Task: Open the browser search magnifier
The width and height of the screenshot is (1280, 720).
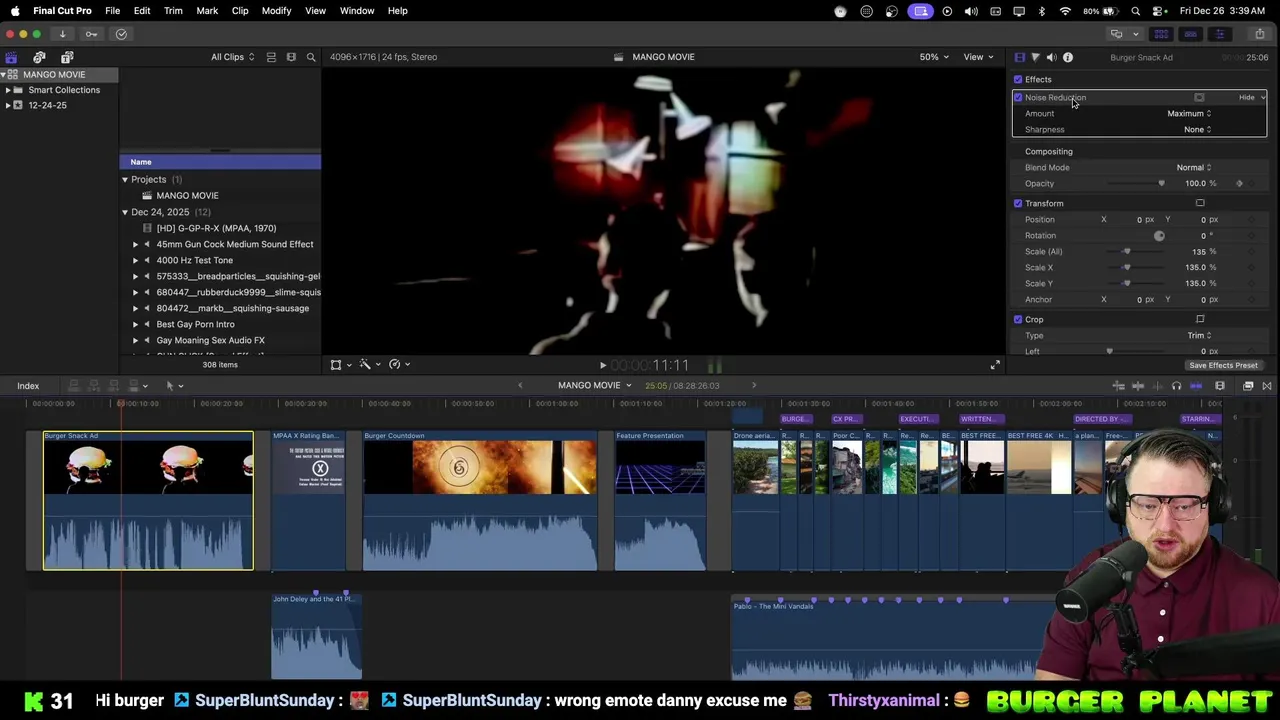Action: 311,57
